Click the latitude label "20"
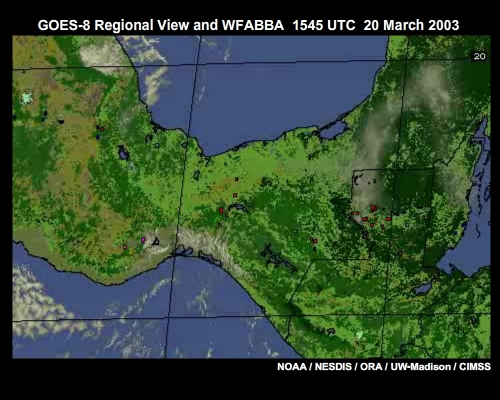 [x=479, y=56]
